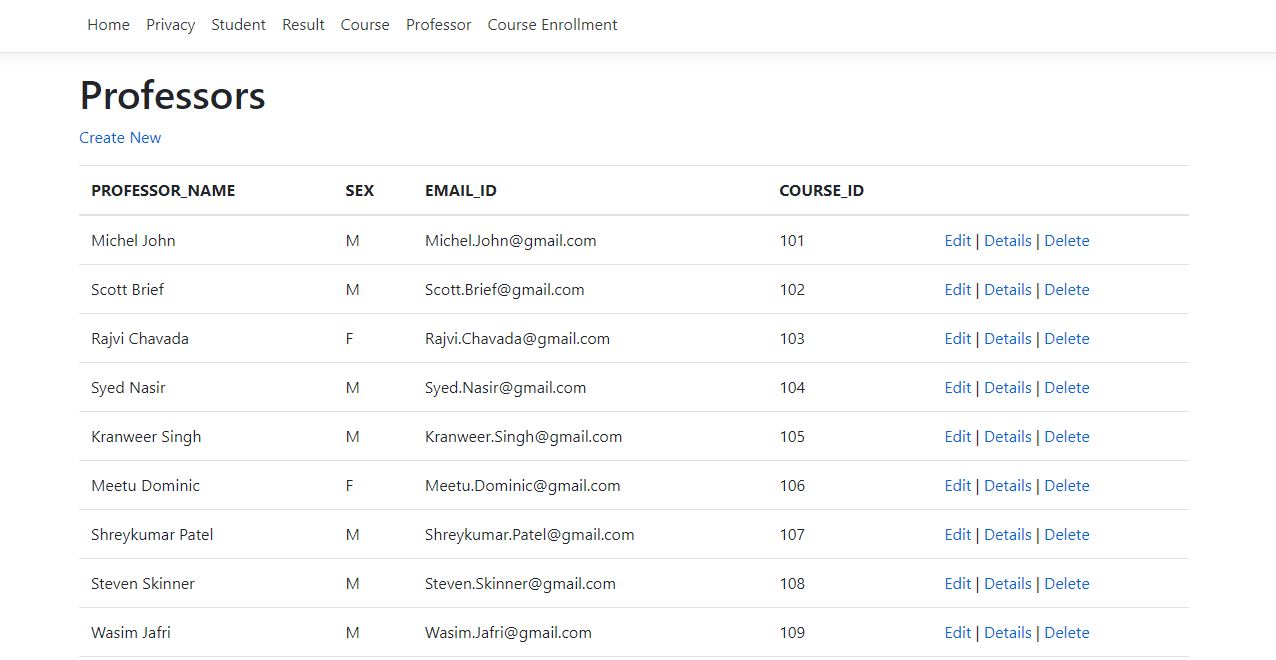Edit professor Michel John
The width and height of the screenshot is (1276, 660).
coord(957,240)
